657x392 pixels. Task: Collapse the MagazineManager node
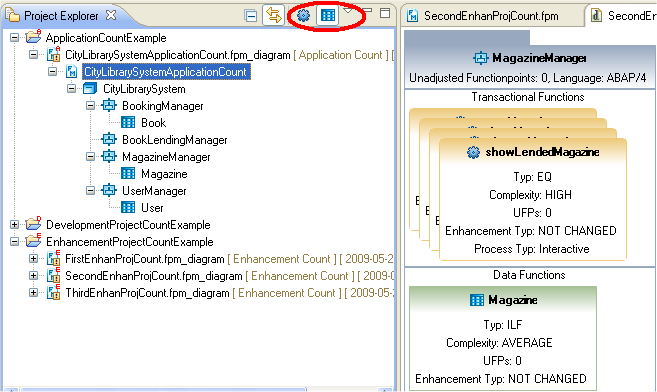pyautogui.click(x=91, y=157)
